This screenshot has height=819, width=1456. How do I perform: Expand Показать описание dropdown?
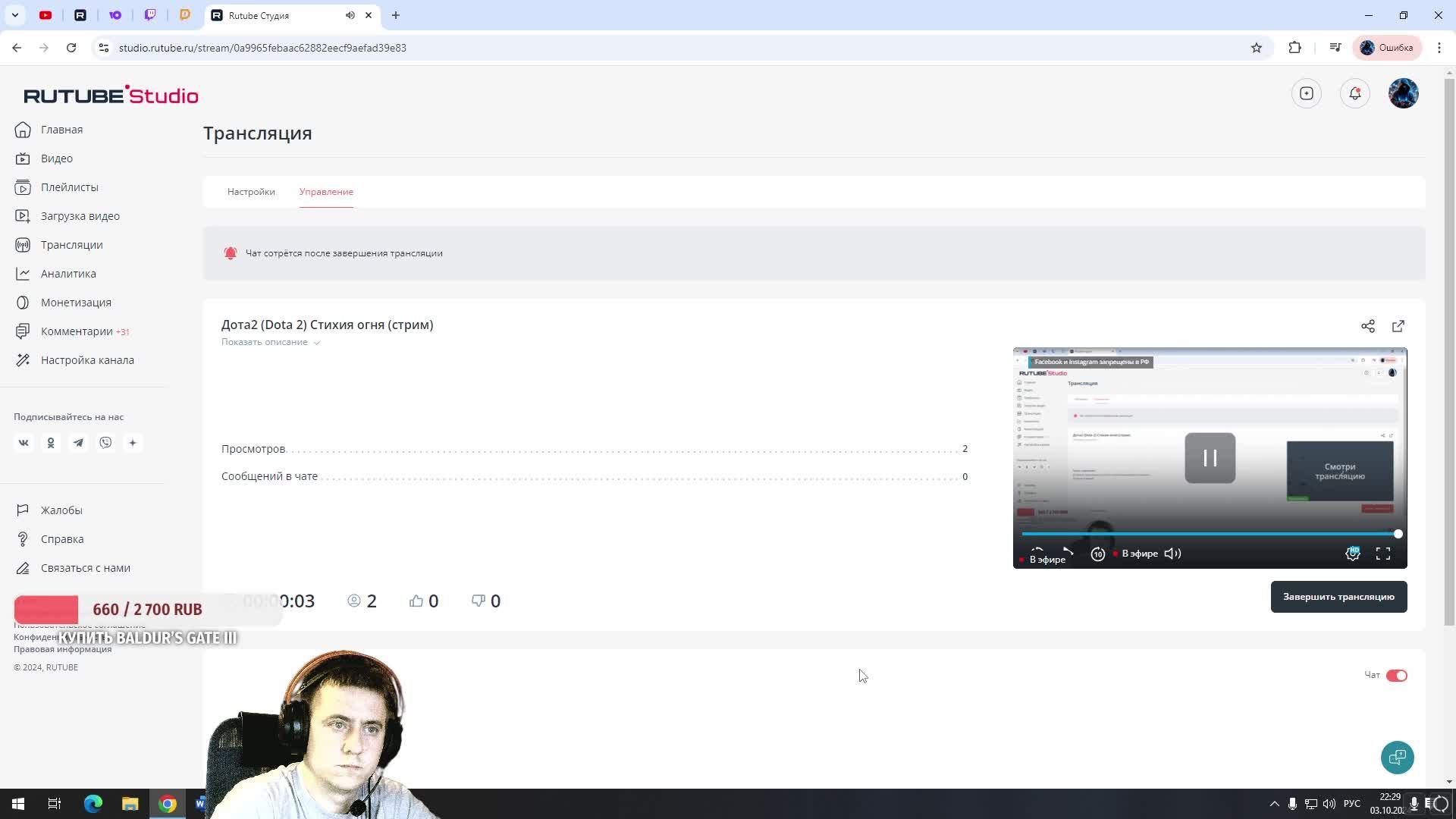[271, 342]
